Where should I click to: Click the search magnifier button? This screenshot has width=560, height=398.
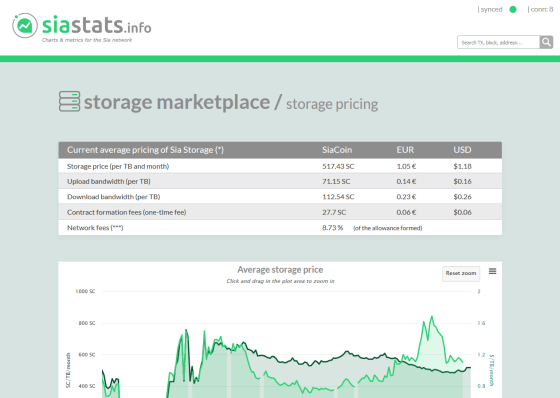(x=546, y=42)
